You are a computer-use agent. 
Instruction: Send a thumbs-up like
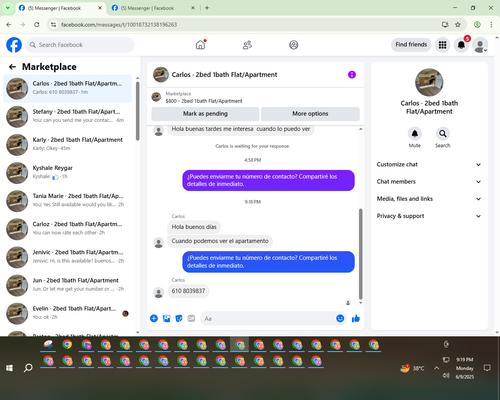[x=356, y=318]
